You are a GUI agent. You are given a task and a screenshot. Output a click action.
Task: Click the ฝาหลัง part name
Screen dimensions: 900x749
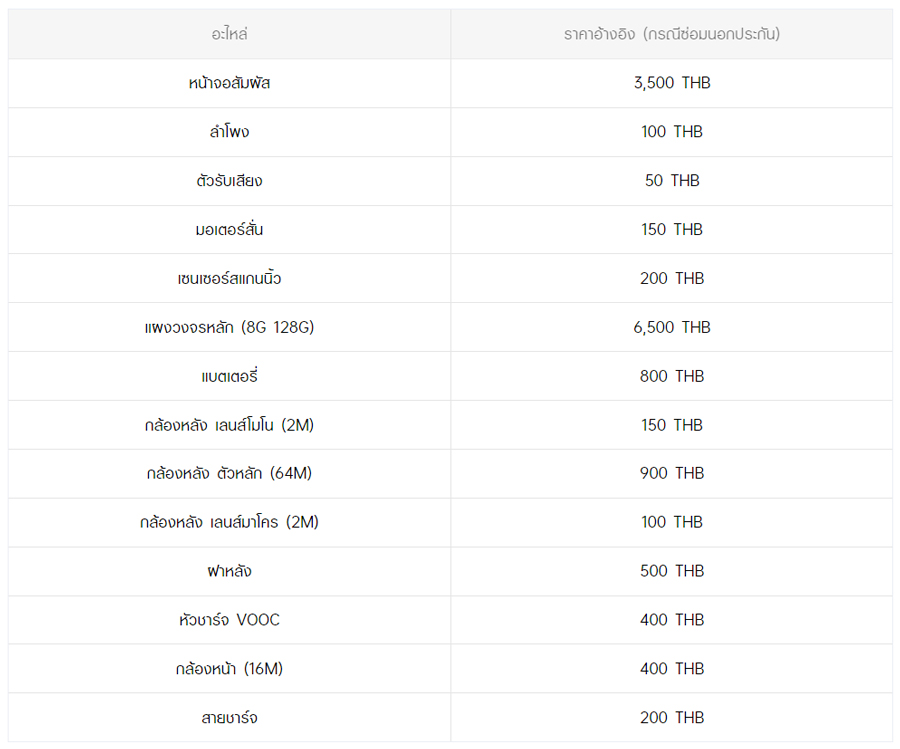click(x=229, y=571)
